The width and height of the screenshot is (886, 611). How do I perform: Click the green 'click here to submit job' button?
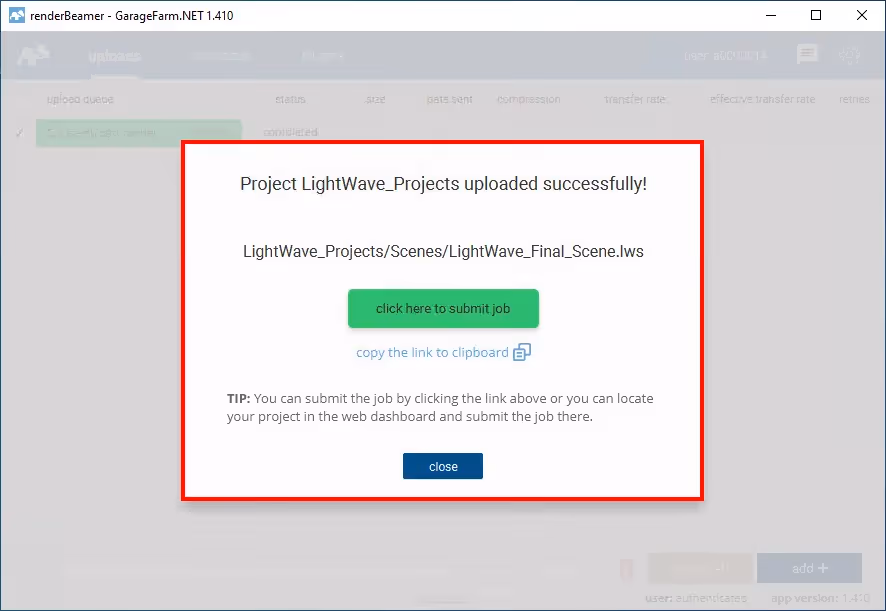pyautogui.click(x=443, y=309)
